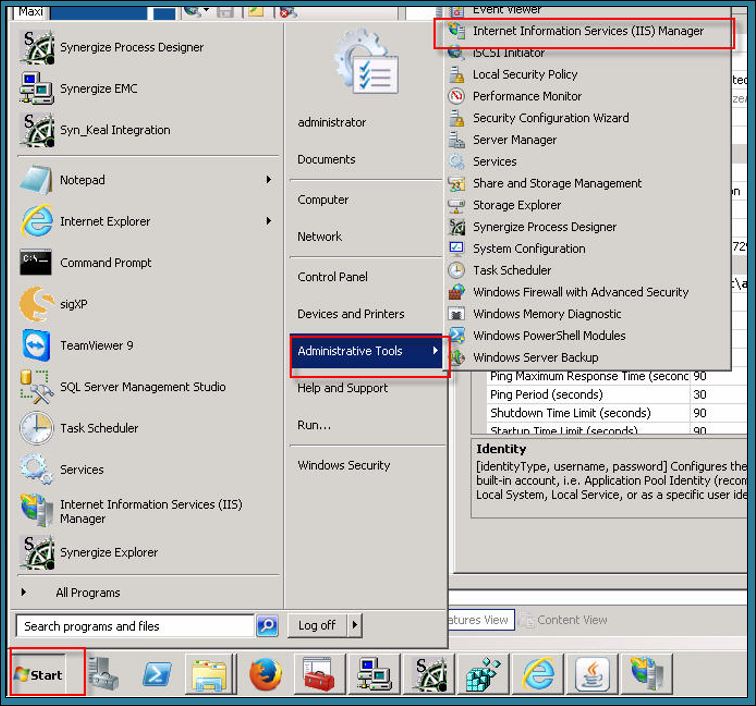This screenshot has width=756, height=706.
Task: Switch to Content View in IIS window
Action: pyautogui.click(x=565, y=620)
